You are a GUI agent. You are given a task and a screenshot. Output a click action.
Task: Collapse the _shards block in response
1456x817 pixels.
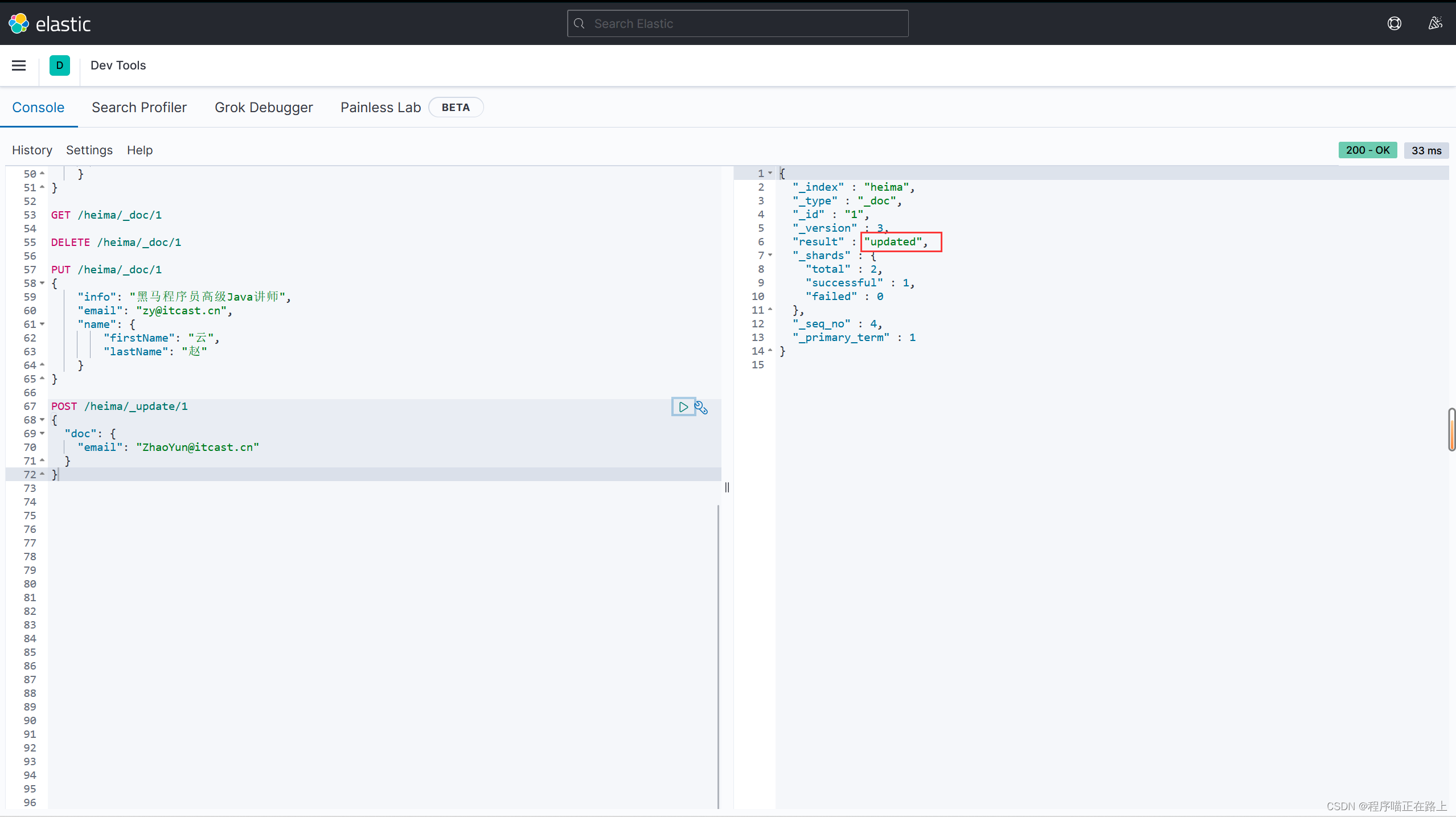(x=770, y=255)
